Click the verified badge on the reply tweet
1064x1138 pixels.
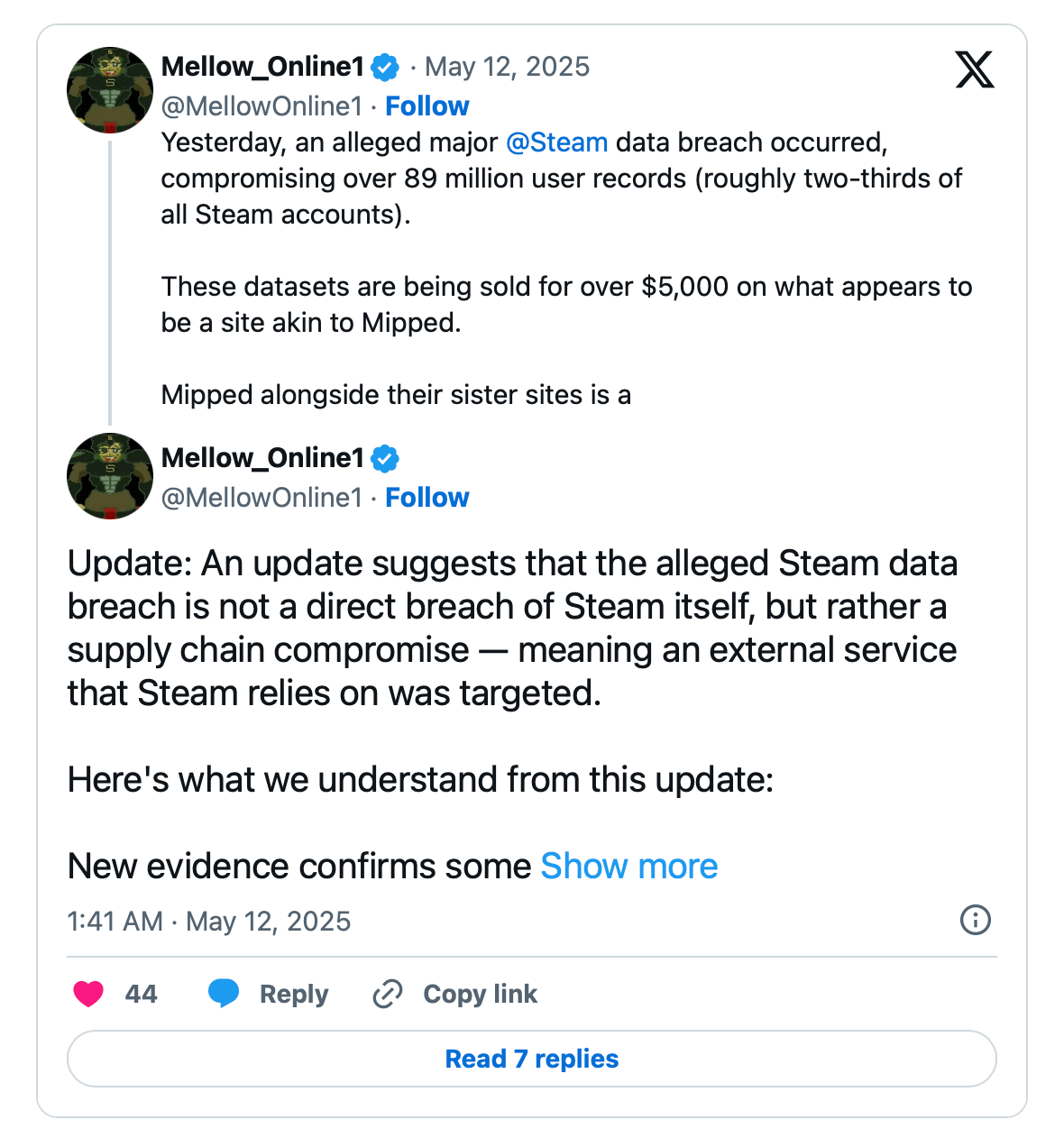pyautogui.click(x=386, y=458)
